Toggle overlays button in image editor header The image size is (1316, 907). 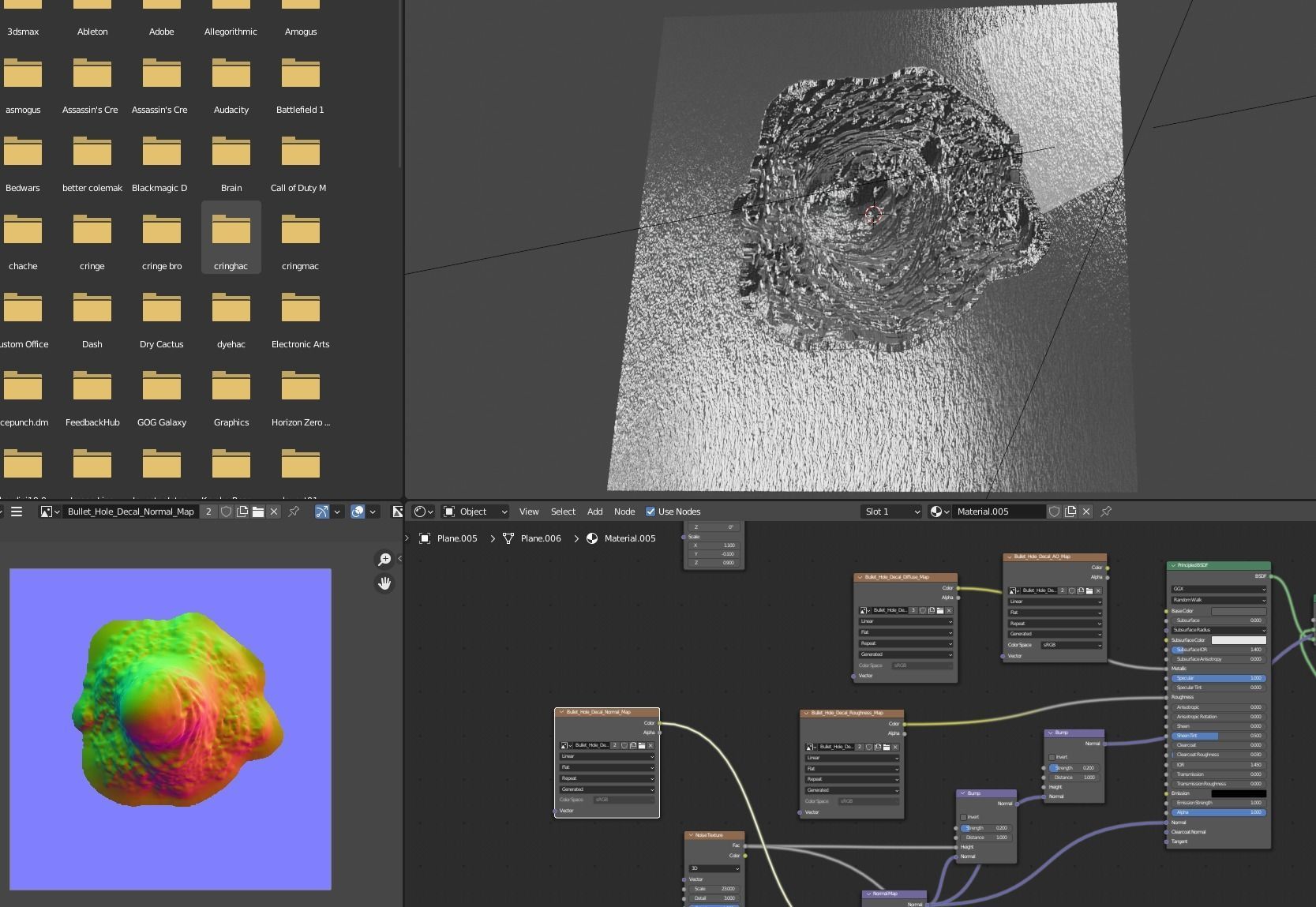(358, 512)
